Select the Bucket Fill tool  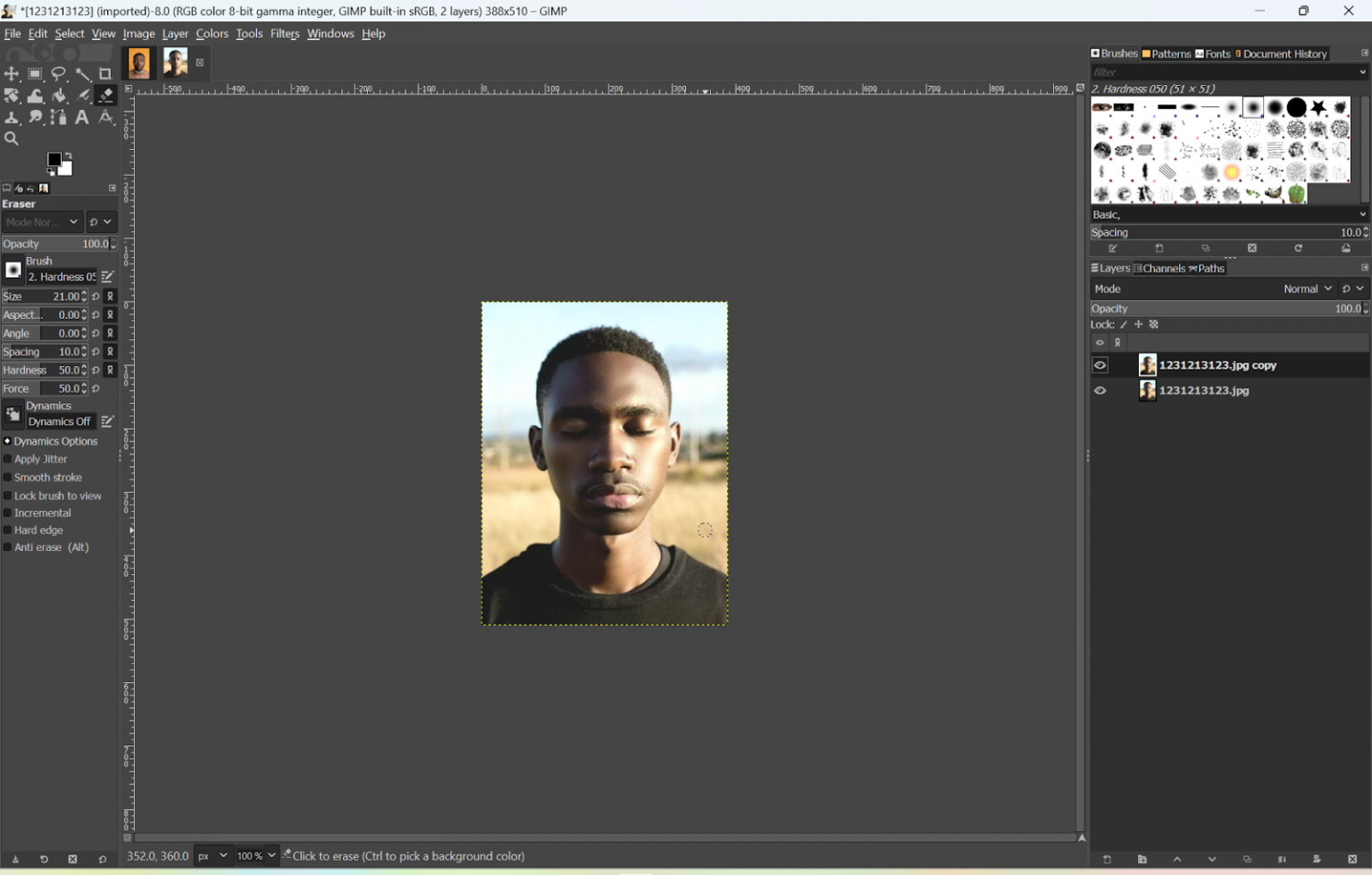tap(59, 96)
